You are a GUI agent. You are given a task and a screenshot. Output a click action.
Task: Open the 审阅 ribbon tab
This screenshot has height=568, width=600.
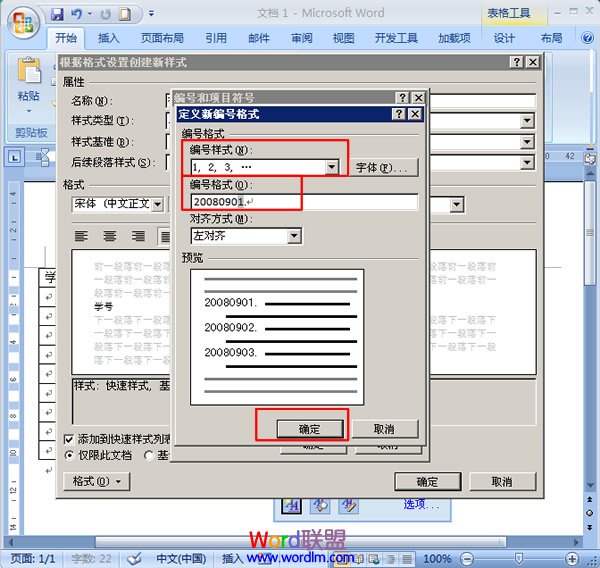[302, 38]
